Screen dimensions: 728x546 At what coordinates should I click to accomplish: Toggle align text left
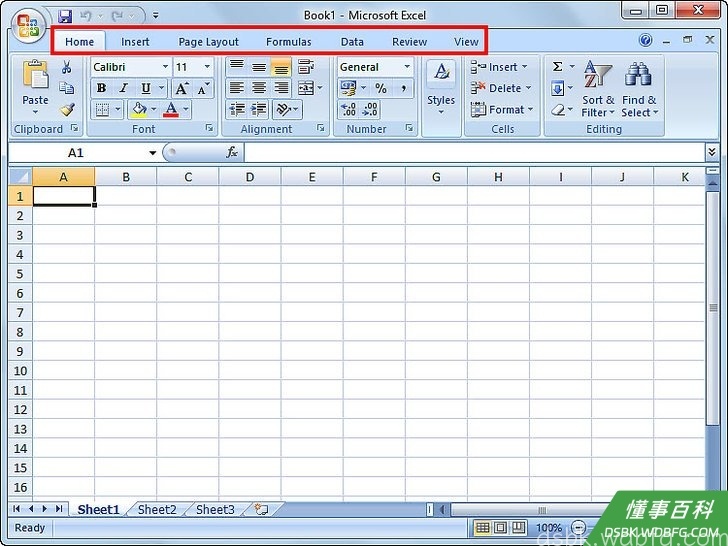(x=237, y=88)
